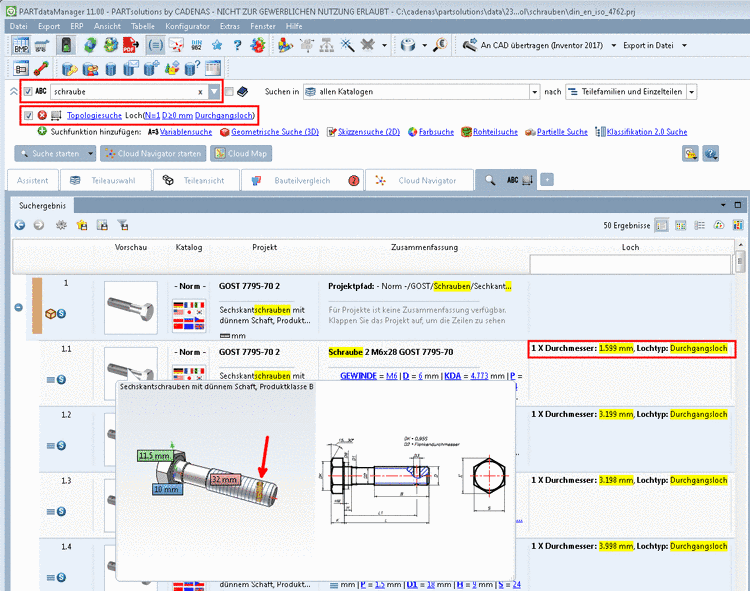Collapse result row 1 GOST 7795-70 2

pyautogui.click(x=19, y=307)
